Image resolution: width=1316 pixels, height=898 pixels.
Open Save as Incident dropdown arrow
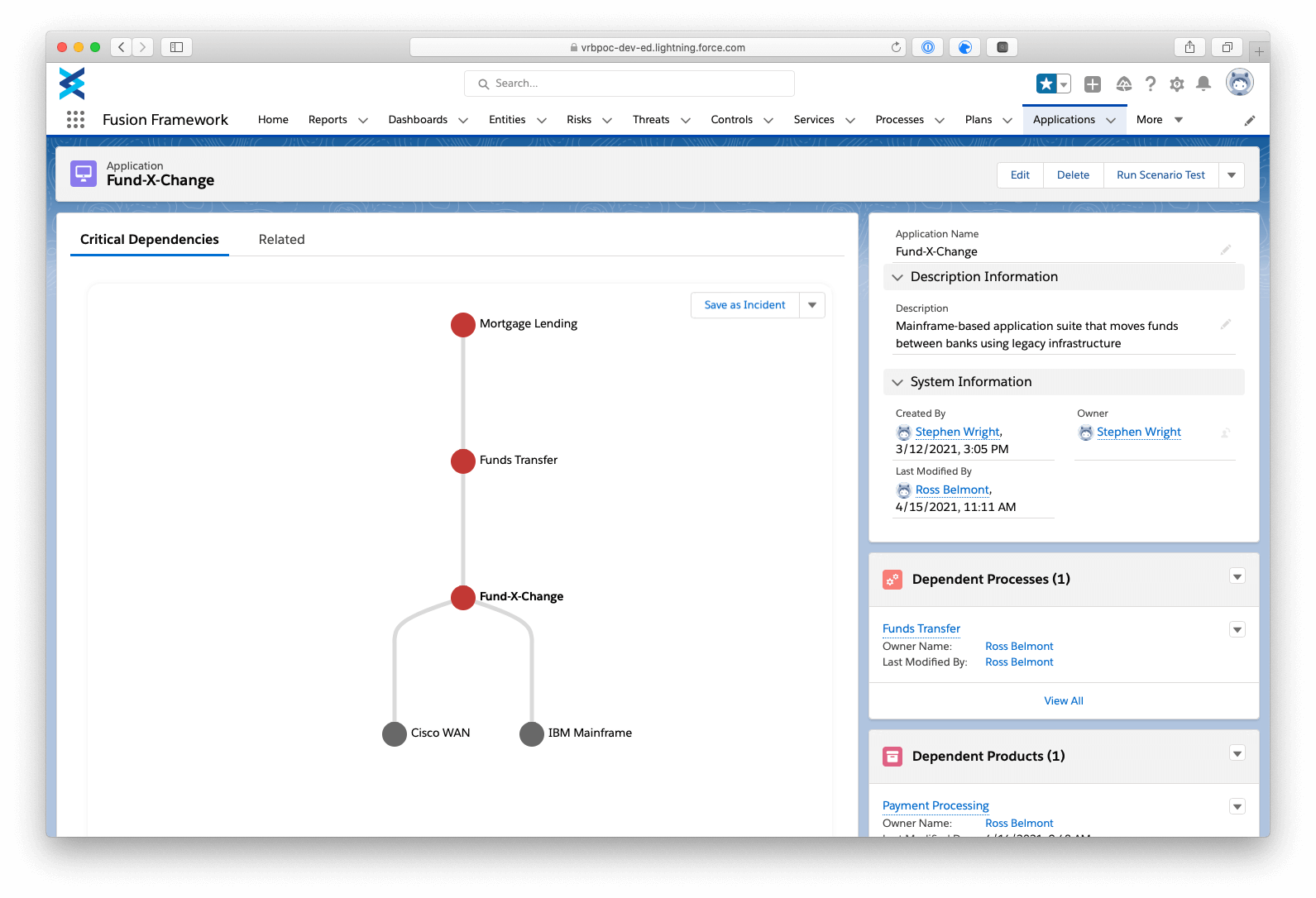pyautogui.click(x=812, y=305)
